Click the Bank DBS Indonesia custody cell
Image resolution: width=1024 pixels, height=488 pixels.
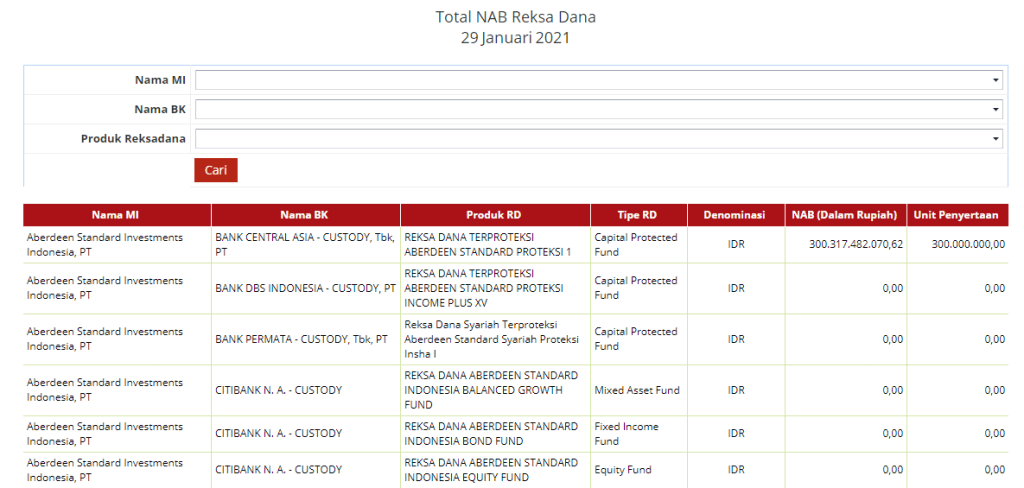click(x=305, y=288)
